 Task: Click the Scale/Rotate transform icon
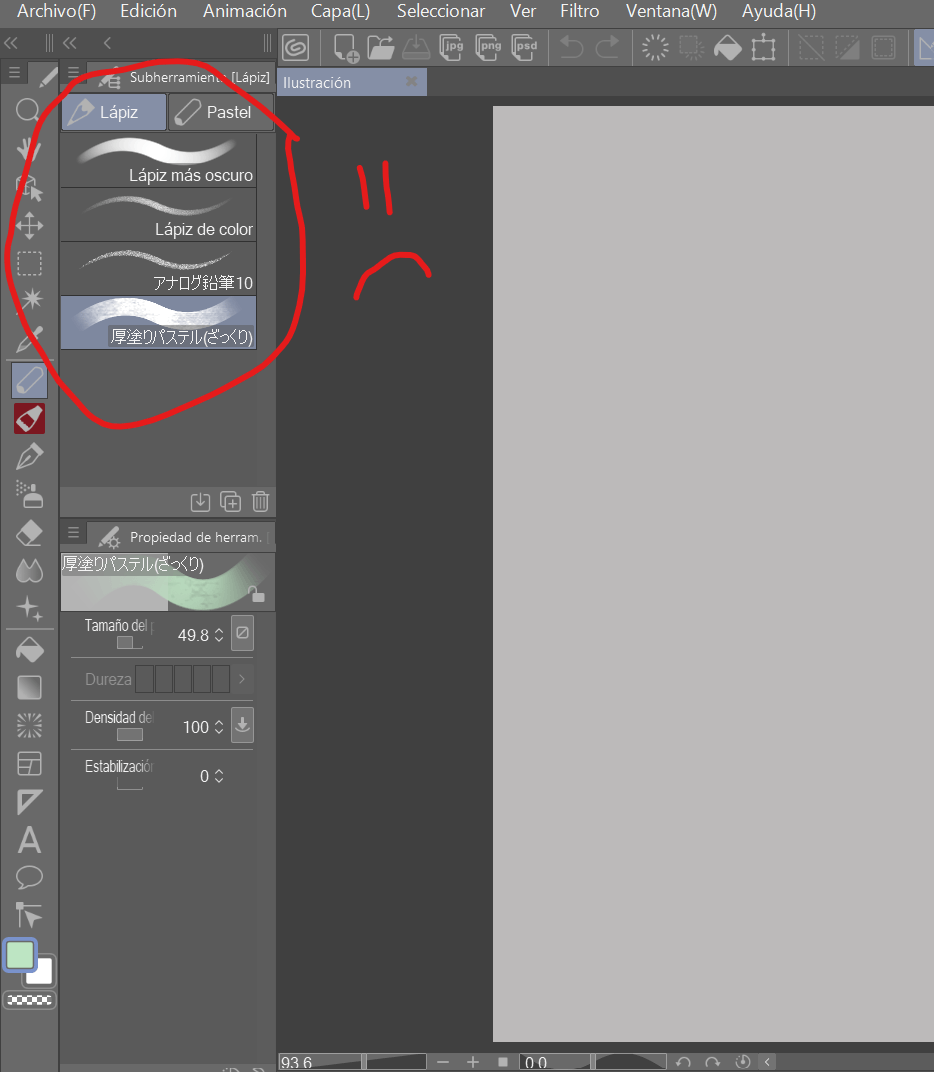[763, 48]
